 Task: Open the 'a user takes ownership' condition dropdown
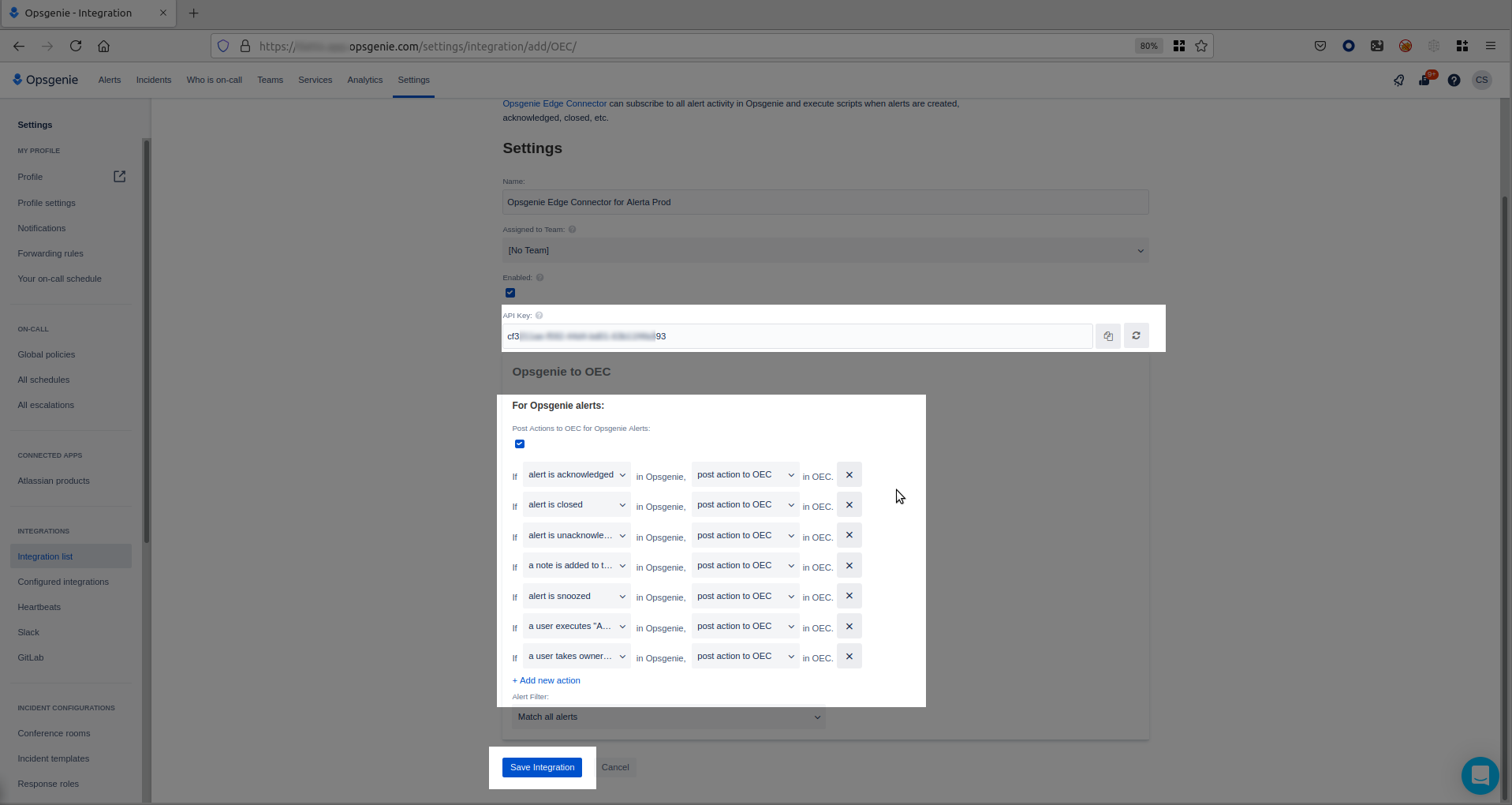[577, 657]
